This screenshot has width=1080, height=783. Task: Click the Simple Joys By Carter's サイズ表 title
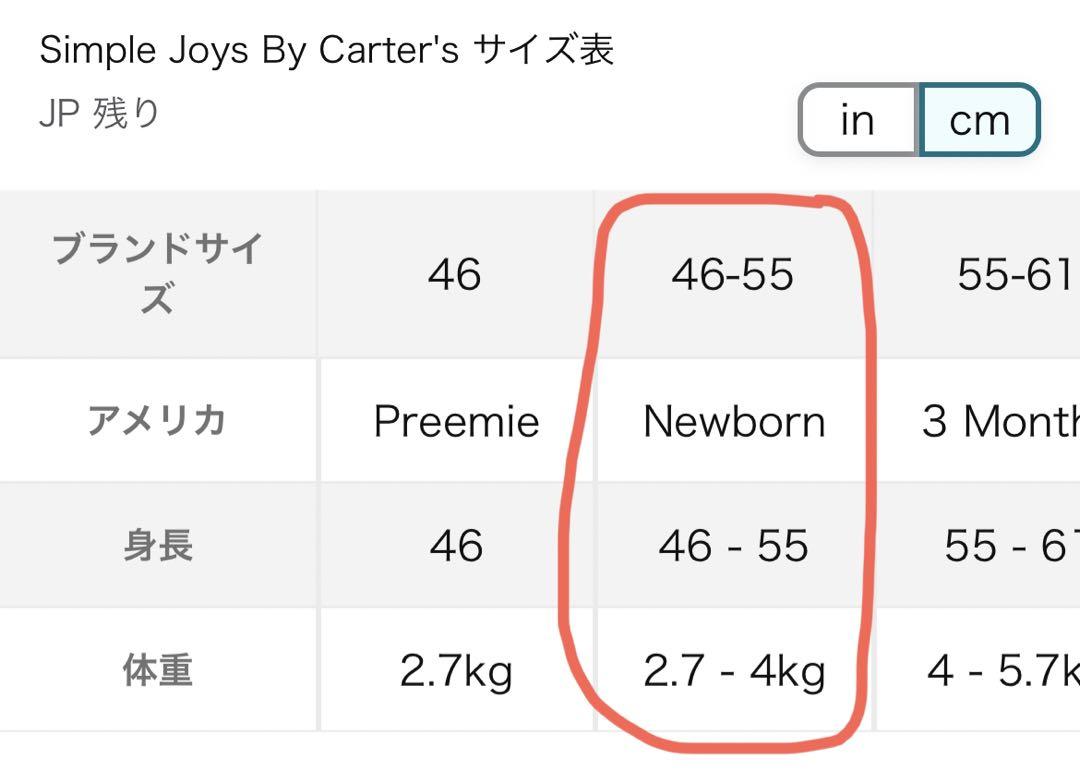tap(326, 50)
